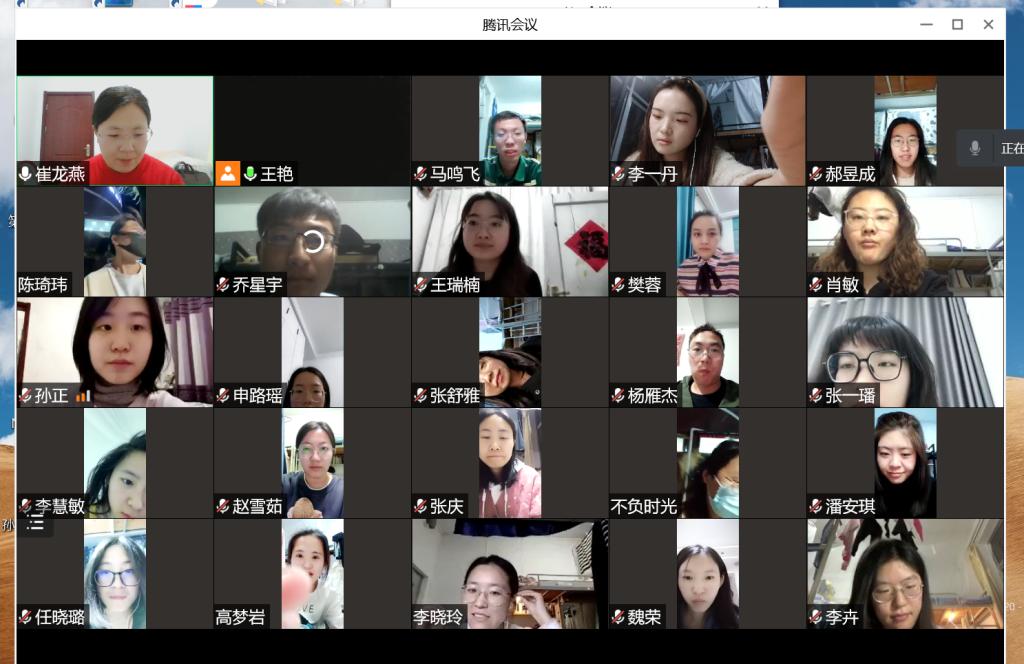Select 李晓玲's video tile
1024x664 pixels.
(510, 573)
